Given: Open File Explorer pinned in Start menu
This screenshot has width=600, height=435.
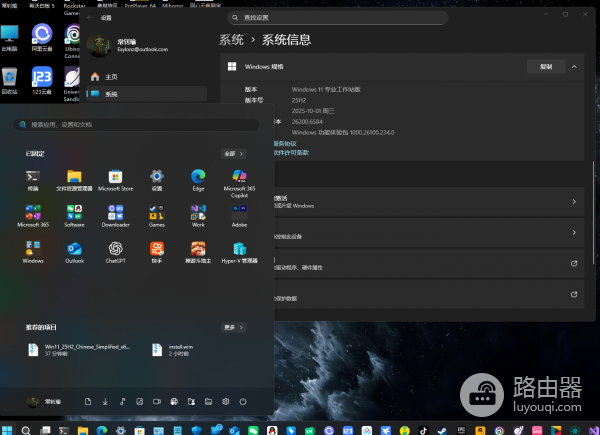Looking at the screenshot, I should (74, 180).
